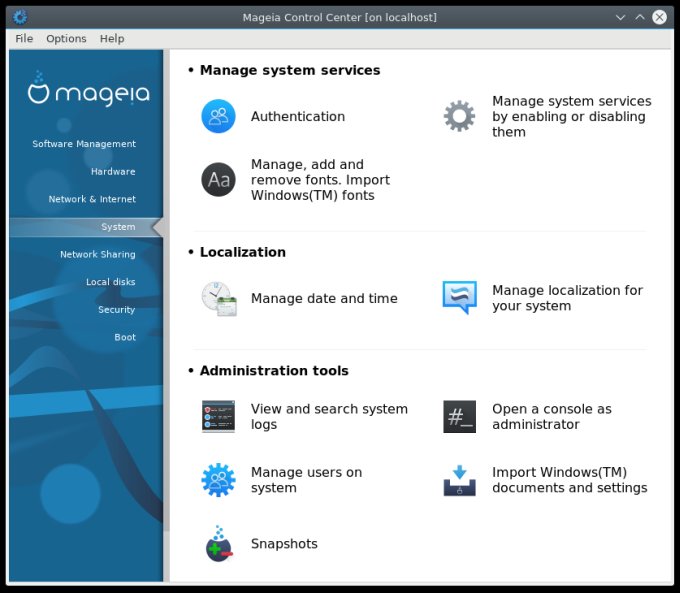
Task: Click the gear icon for system services
Action: click(x=459, y=116)
